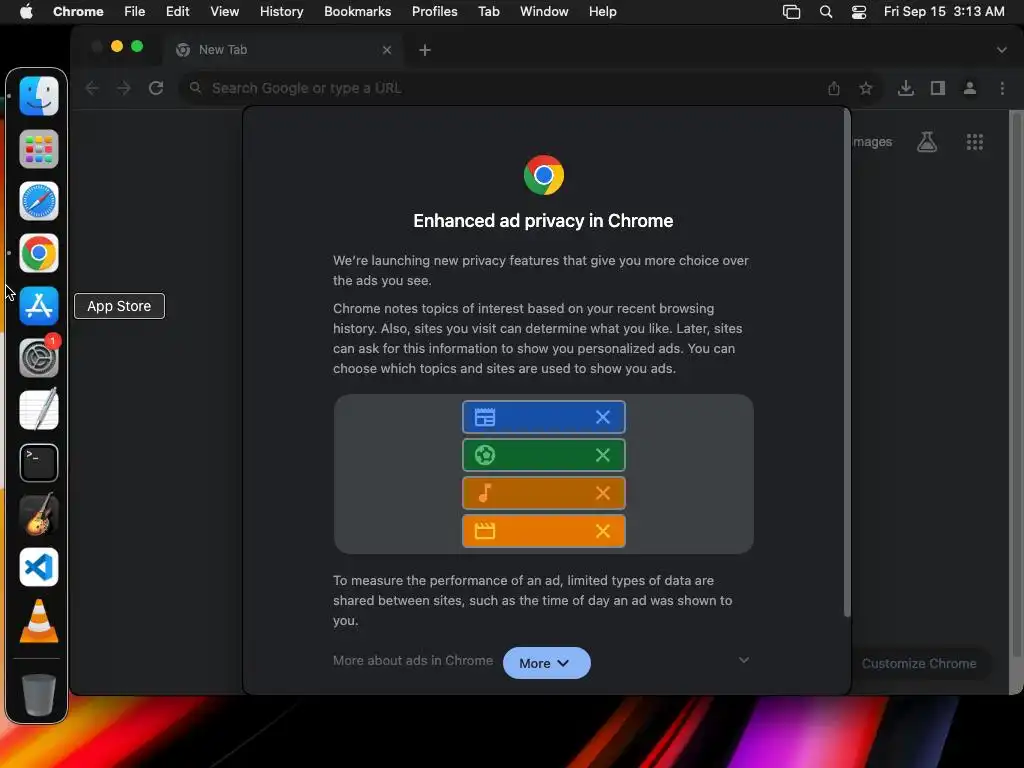1024x768 pixels.
Task: Open the View menu
Action: click(x=224, y=12)
